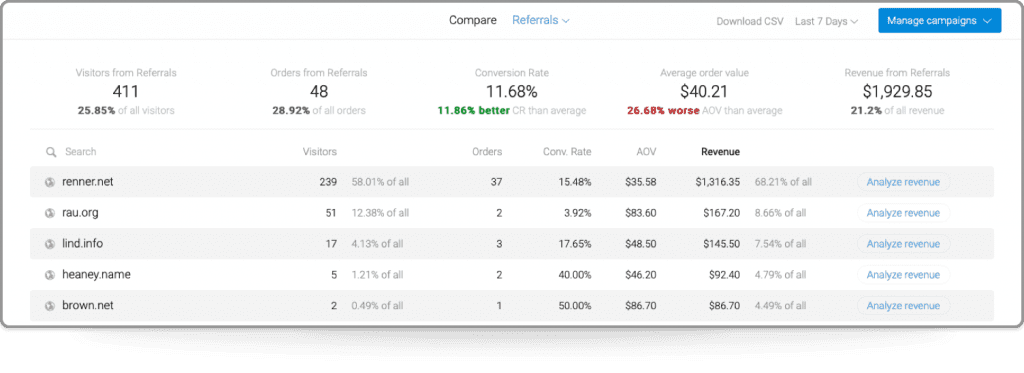Sort by Conv. Rate column header

[567, 152]
